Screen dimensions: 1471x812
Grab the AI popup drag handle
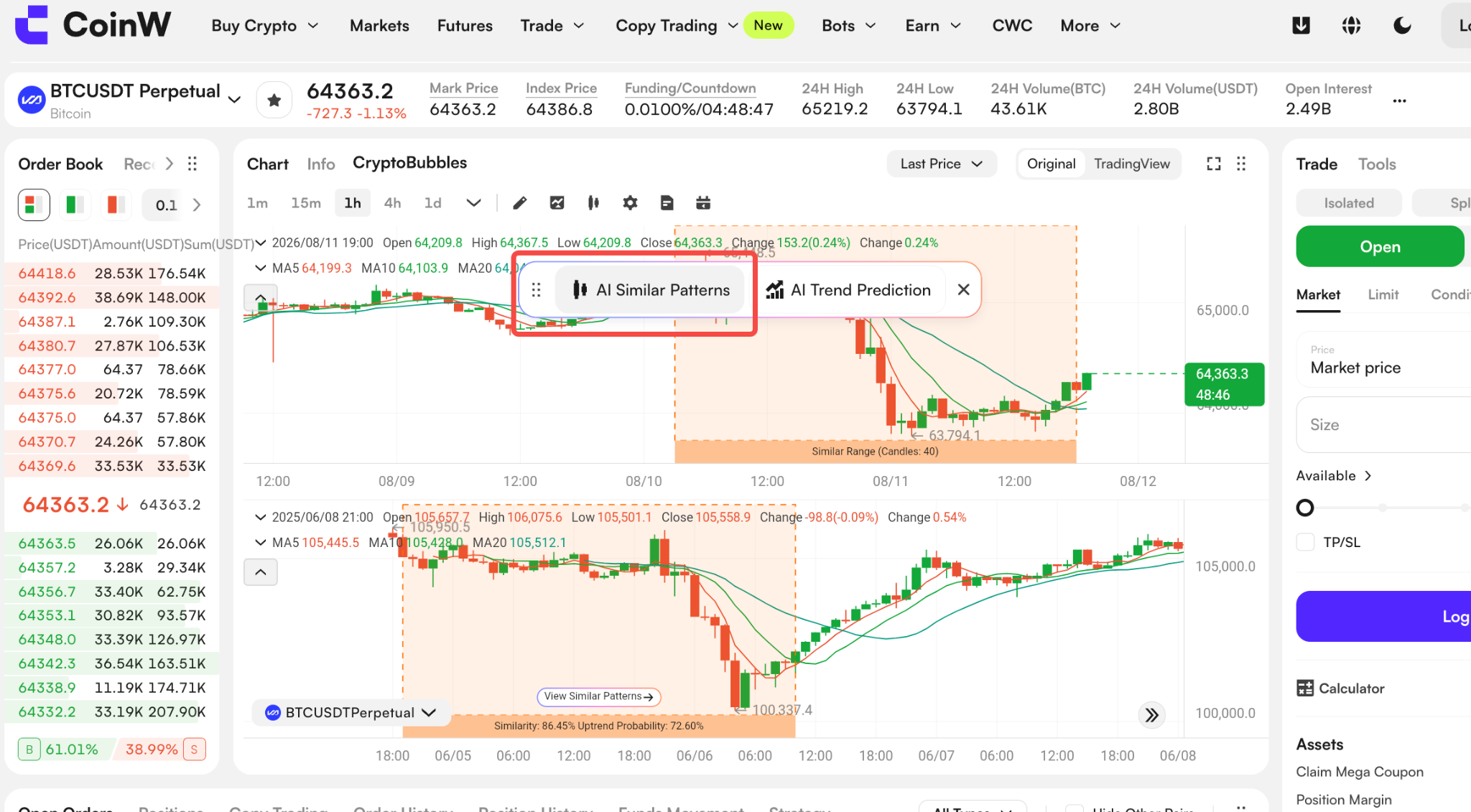pyautogui.click(x=536, y=290)
